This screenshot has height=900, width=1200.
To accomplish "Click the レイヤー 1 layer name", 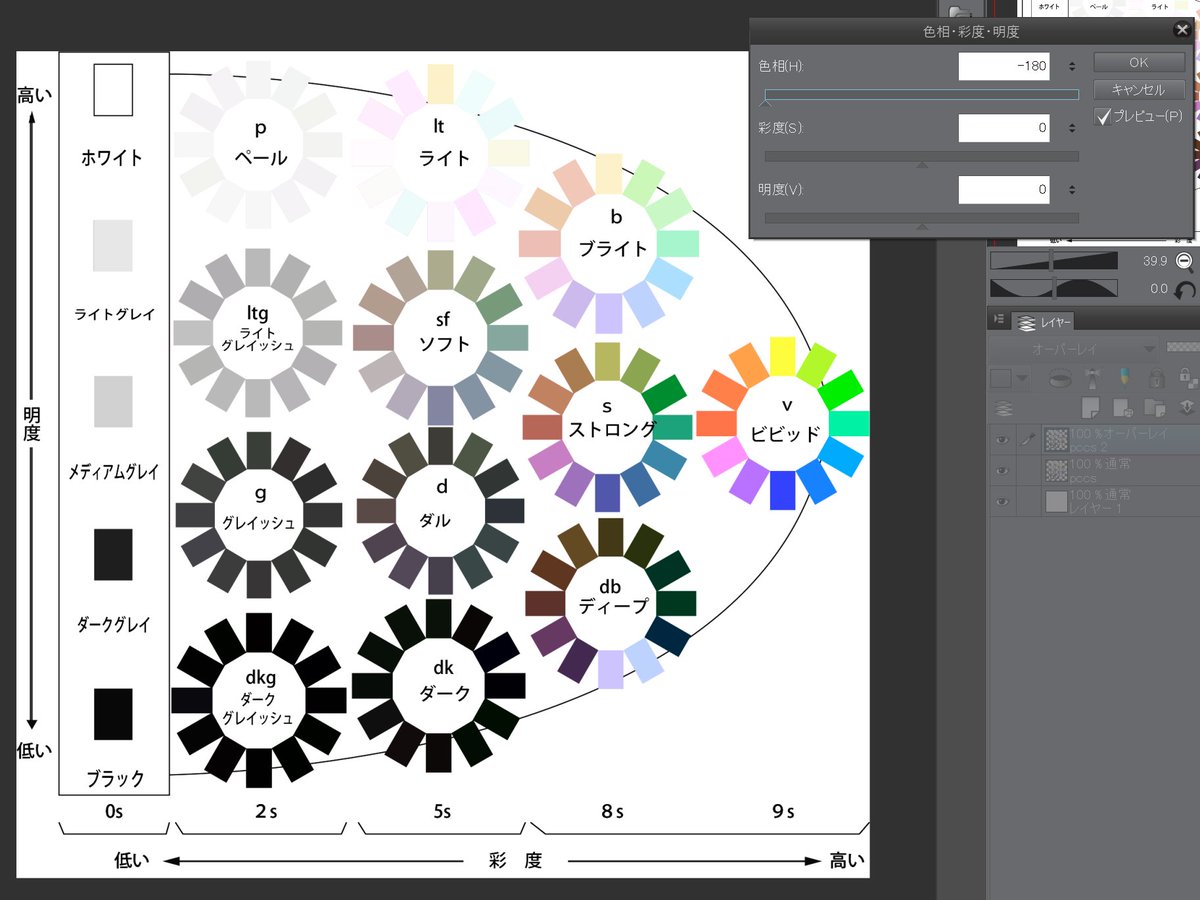I will click(x=1098, y=510).
